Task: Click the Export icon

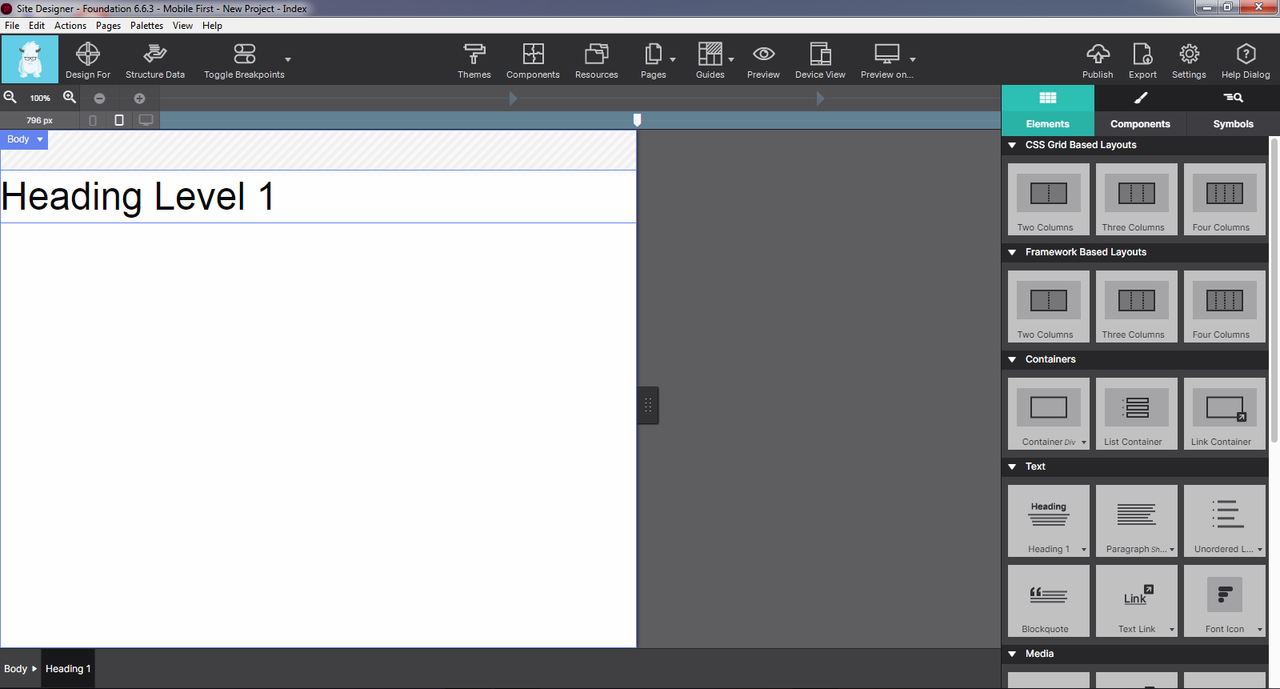Action: [x=1142, y=54]
